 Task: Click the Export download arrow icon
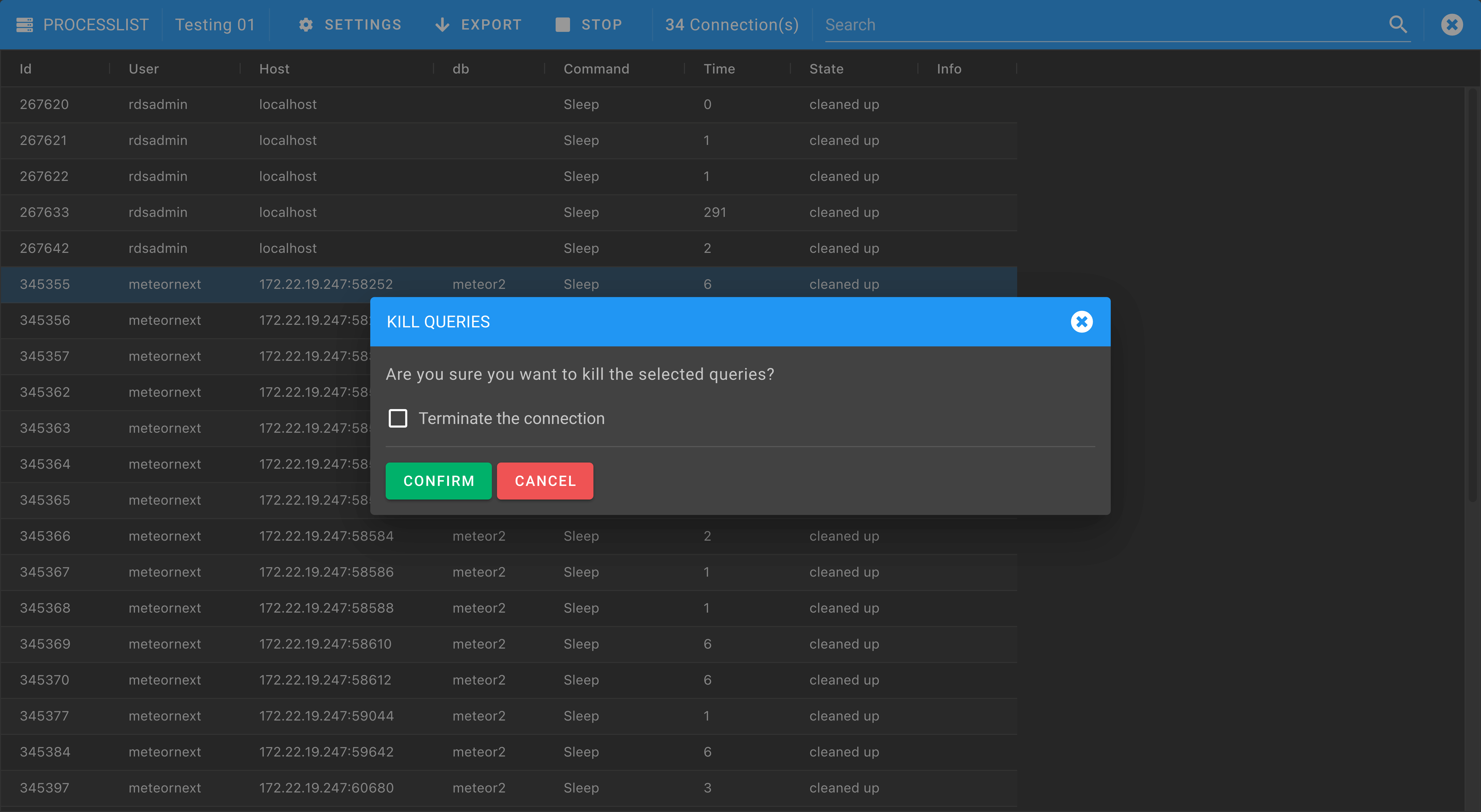point(442,25)
